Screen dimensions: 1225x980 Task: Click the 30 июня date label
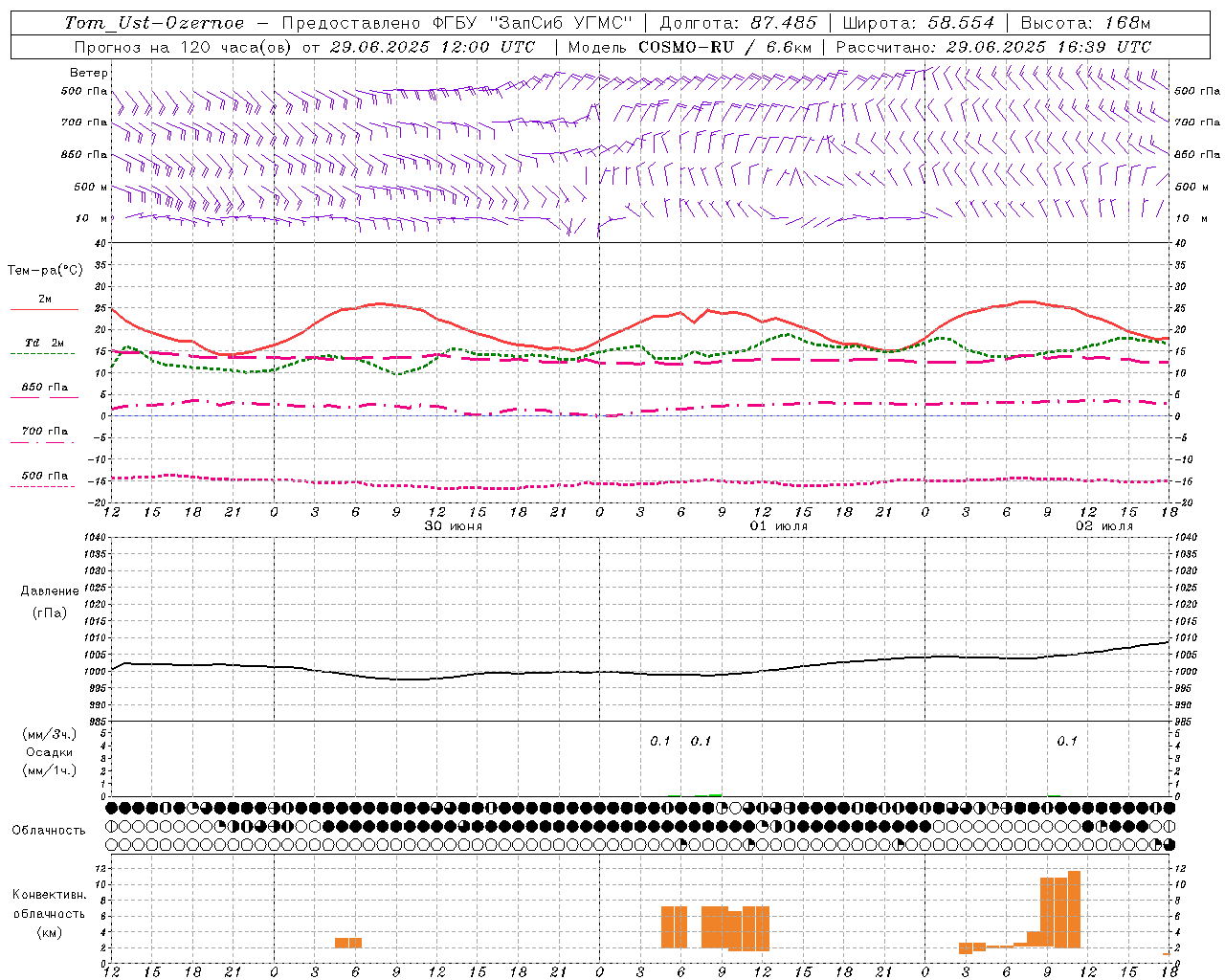pos(454,526)
